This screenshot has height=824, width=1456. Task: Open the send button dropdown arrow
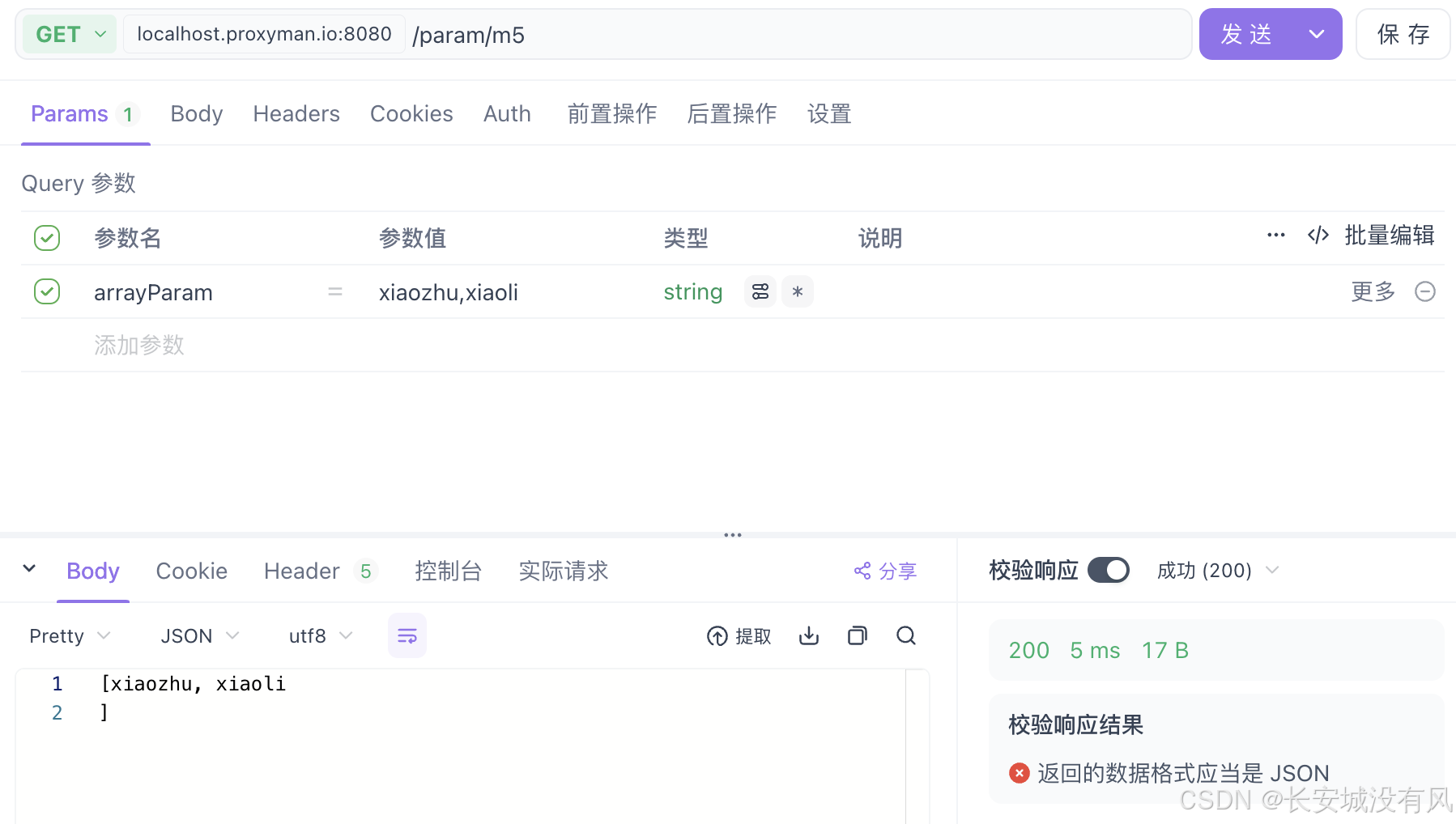1317,34
